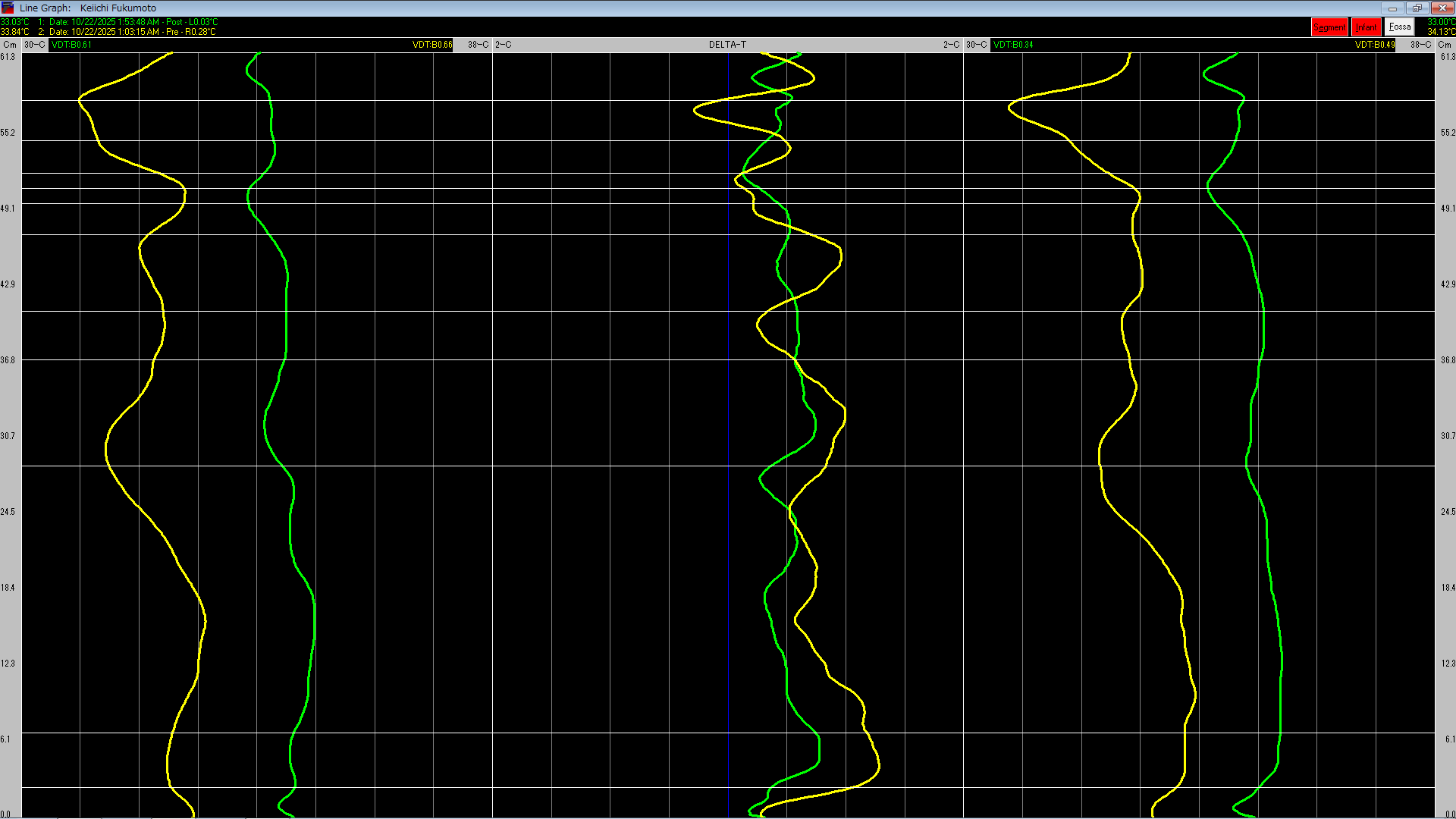Select the first scan dated 1:53:48 AM Post
The image size is (1456, 819).
tap(128, 22)
